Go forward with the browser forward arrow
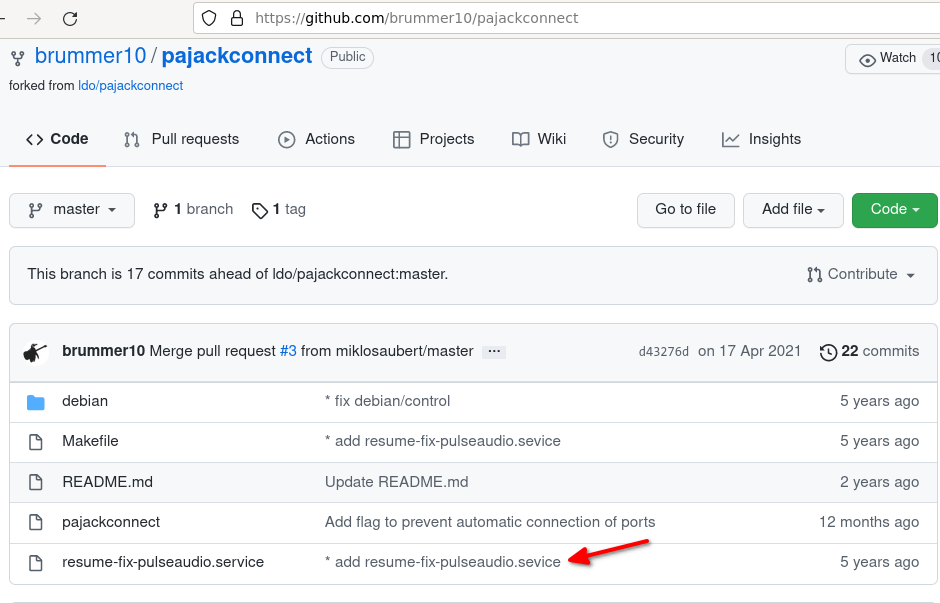Viewport: 940px width, 603px height. [34, 19]
